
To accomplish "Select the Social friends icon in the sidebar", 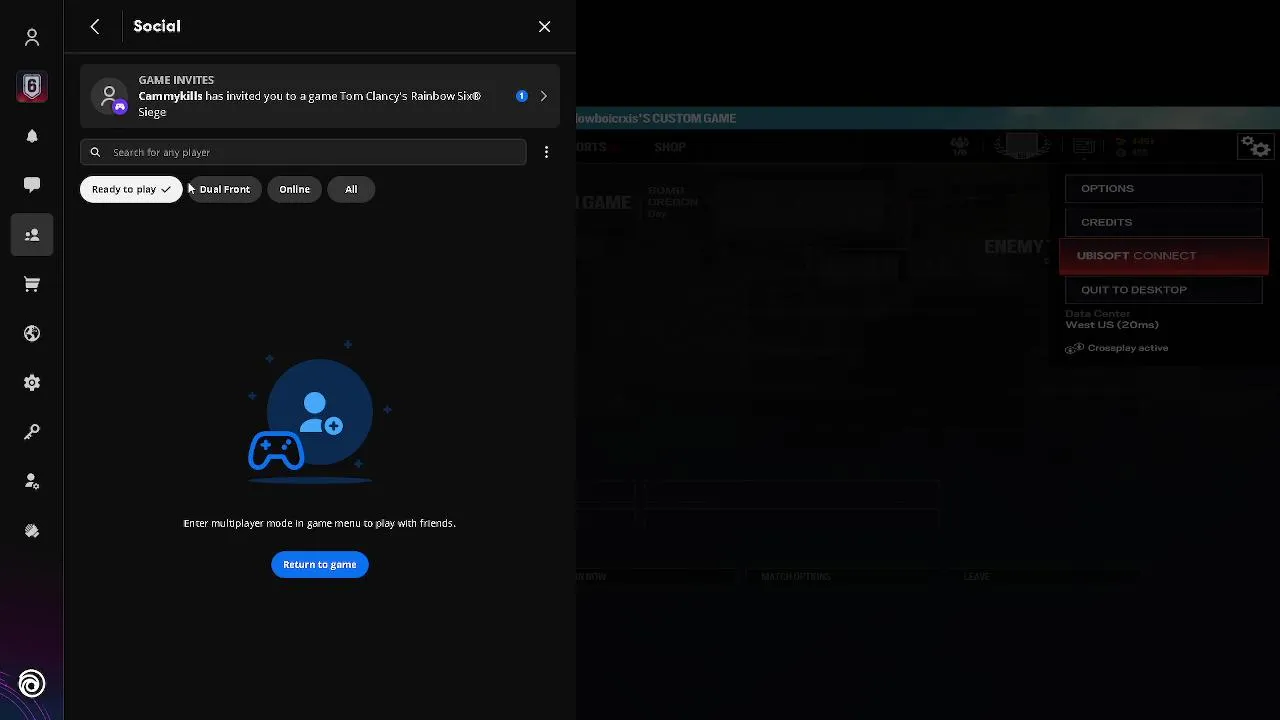I will (x=32, y=235).
